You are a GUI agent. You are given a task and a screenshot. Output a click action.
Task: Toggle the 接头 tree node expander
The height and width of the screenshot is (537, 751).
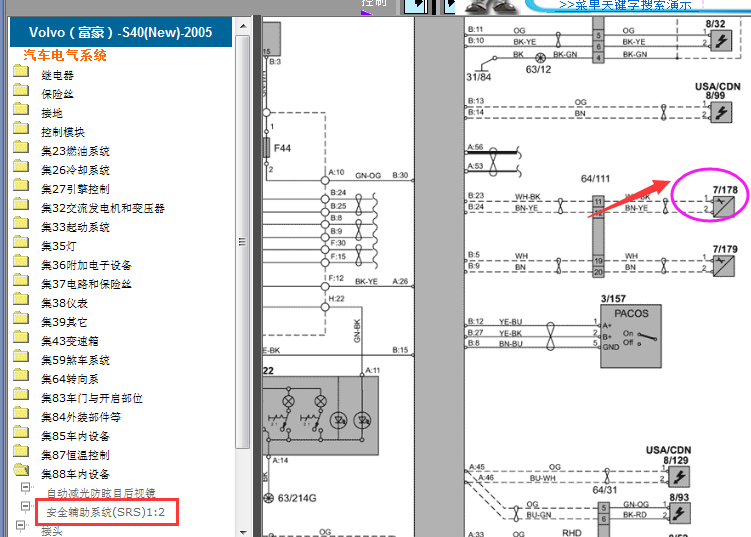click(x=20, y=525)
